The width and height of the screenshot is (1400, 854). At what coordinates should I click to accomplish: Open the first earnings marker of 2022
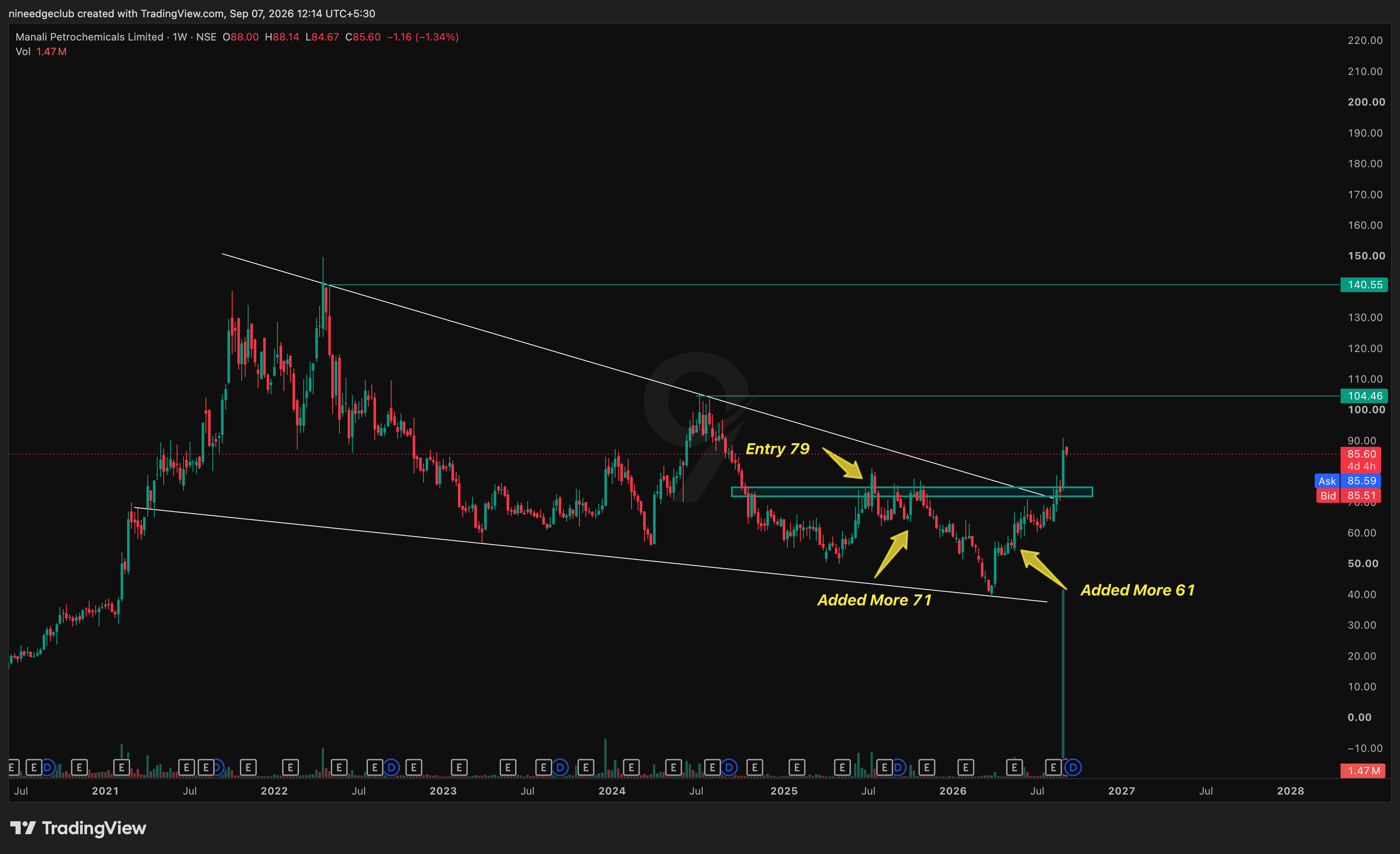pyautogui.click(x=290, y=768)
